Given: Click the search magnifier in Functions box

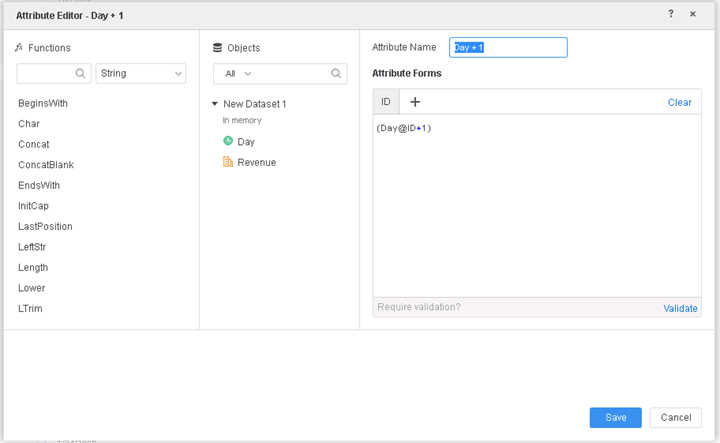Looking at the screenshot, I should [81, 73].
